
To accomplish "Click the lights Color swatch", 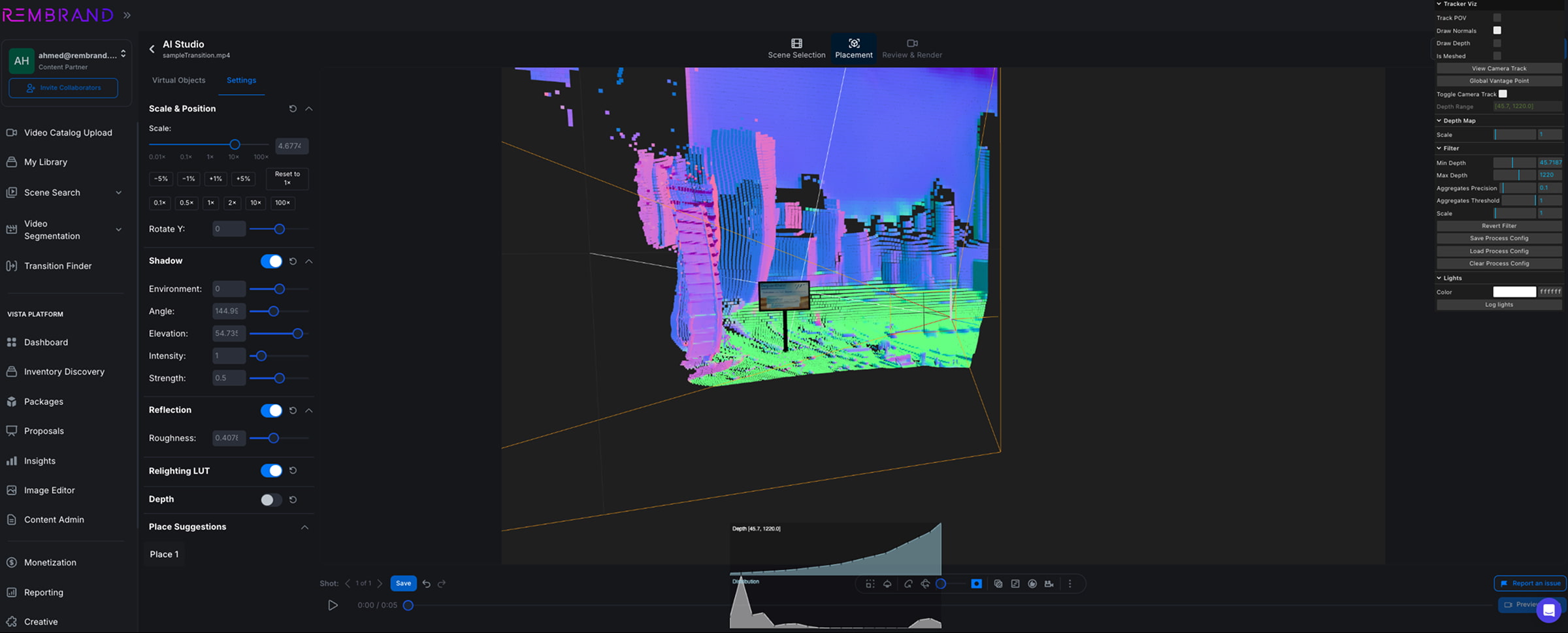I will pos(1514,291).
